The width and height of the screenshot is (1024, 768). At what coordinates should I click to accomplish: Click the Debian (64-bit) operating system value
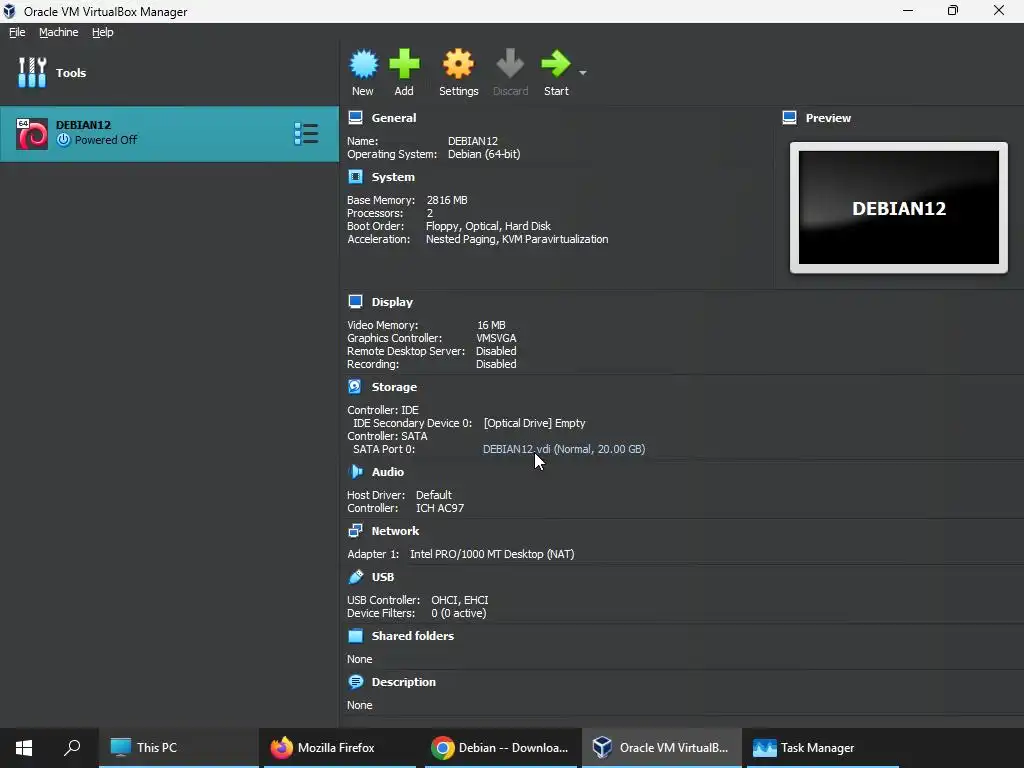[484, 154]
